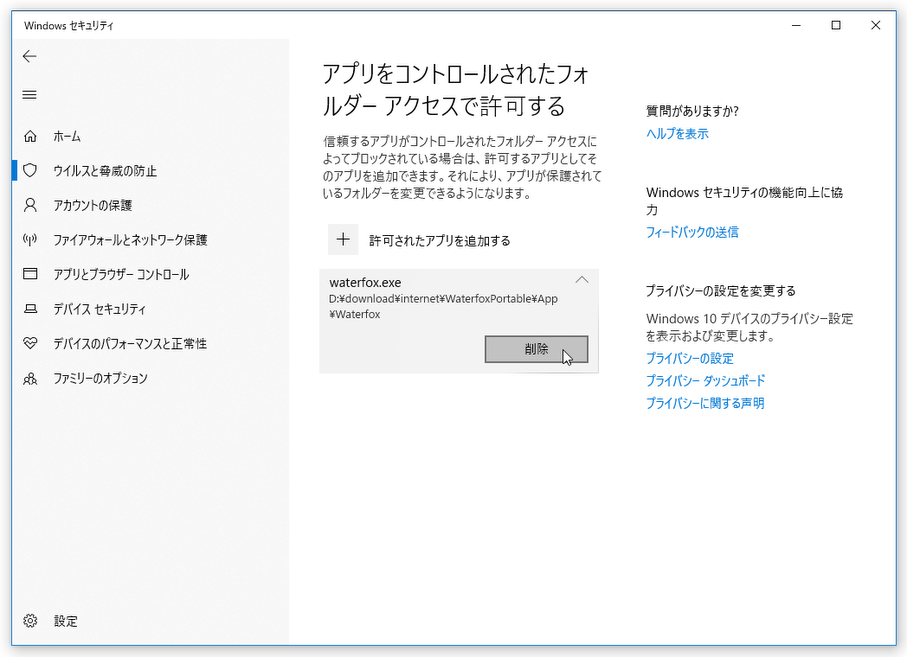Go back using the back arrow
The height and width of the screenshot is (657, 907).
(x=30, y=56)
